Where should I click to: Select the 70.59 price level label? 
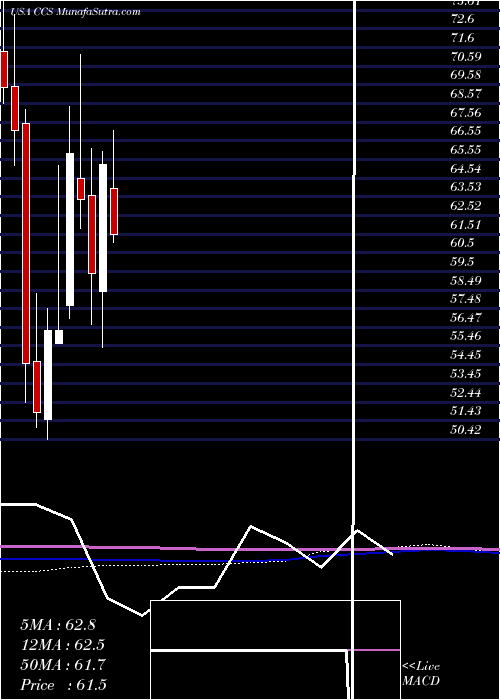tap(466, 57)
